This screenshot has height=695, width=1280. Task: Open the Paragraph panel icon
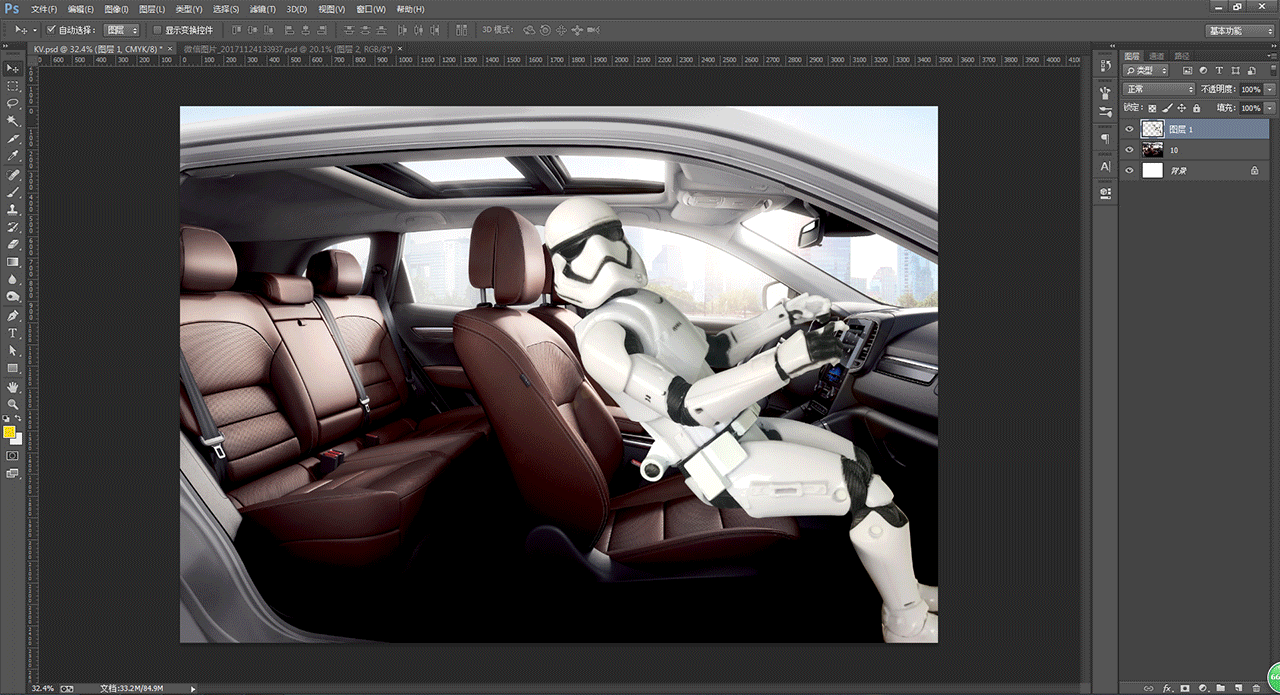[x=1105, y=139]
